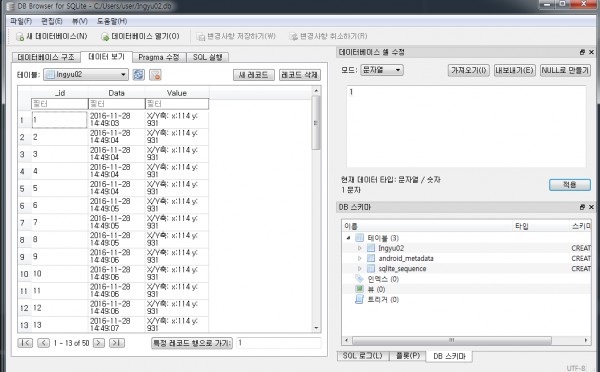The height and width of the screenshot is (372, 600).
Task: Click the schema panel horizontal scrollbar
Action: tap(452, 340)
